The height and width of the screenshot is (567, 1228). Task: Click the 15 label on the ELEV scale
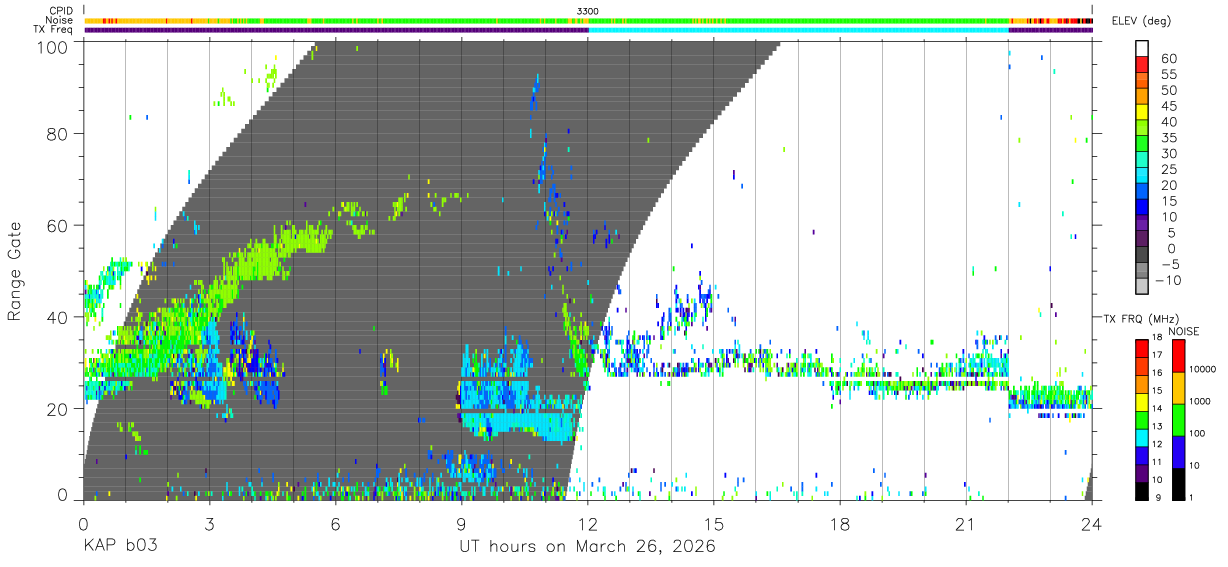pyautogui.click(x=1169, y=201)
